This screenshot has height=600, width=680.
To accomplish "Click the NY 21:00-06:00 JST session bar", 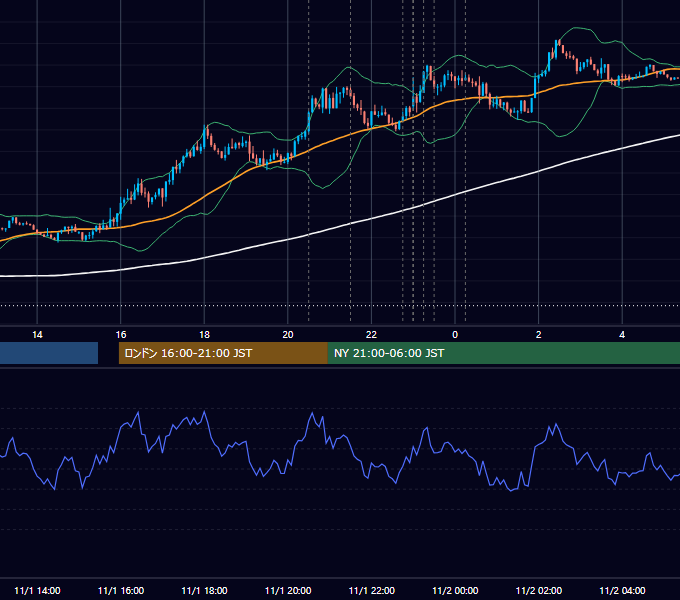I will 504,353.
